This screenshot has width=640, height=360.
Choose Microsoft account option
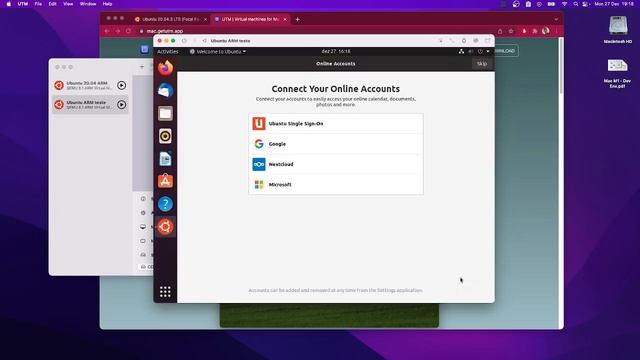(x=336, y=184)
